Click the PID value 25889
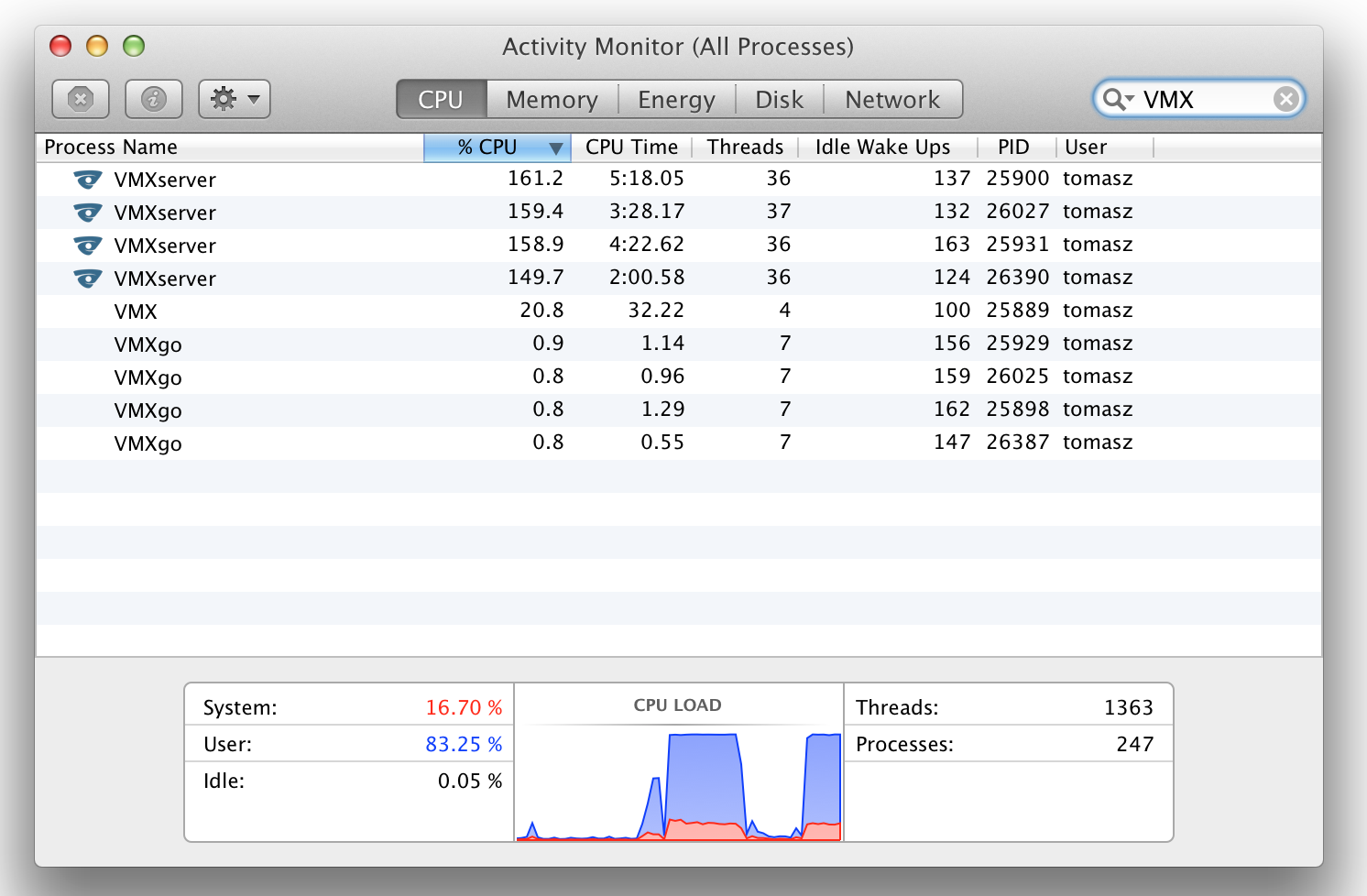Viewport: 1367px width, 896px height. click(x=1017, y=311)
